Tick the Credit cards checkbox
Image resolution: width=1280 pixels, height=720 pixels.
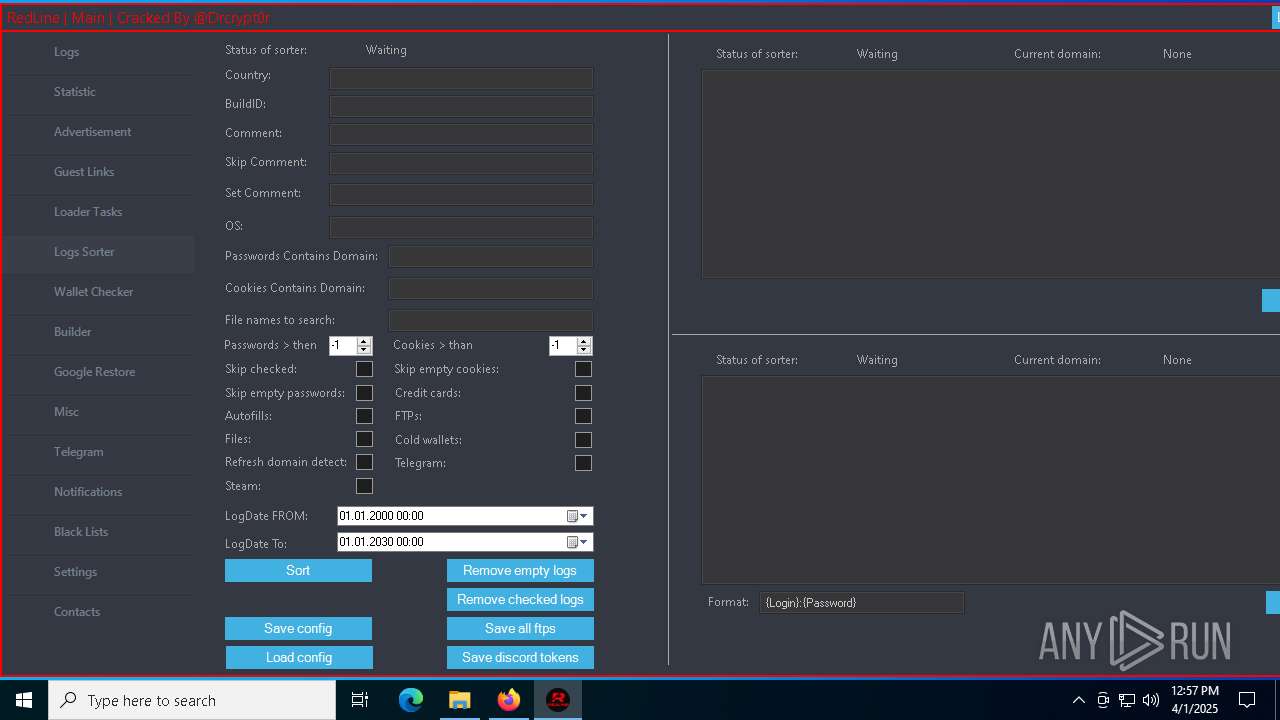click(x=583, y=393)
